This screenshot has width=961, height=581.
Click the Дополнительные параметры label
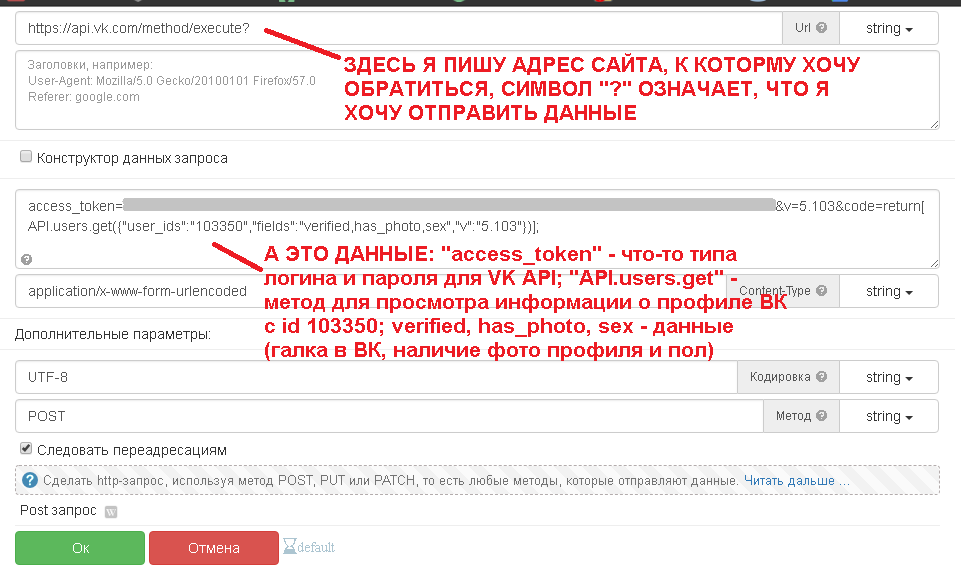click(113, 335)
